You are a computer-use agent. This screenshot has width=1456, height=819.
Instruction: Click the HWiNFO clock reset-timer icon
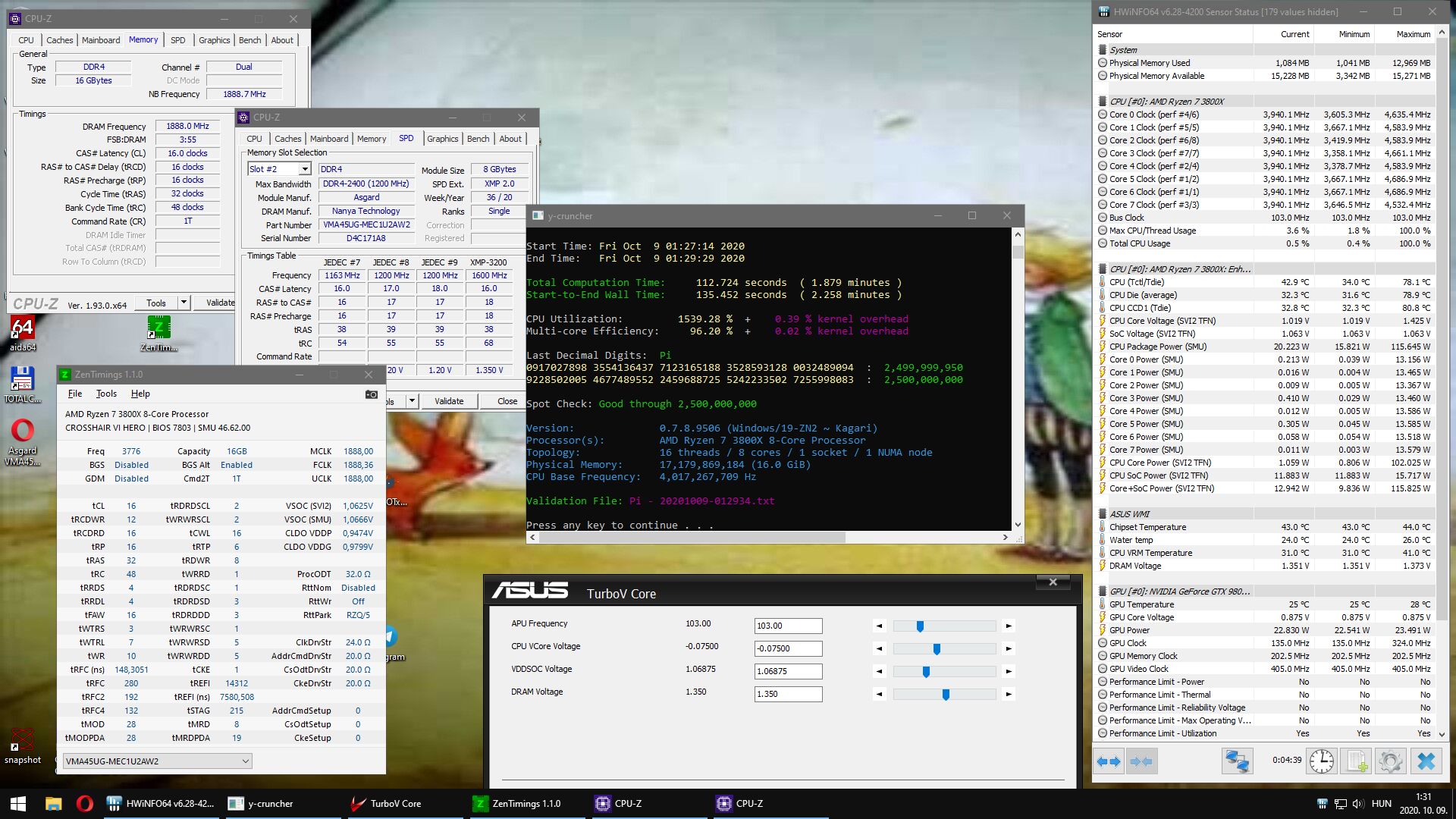[1322, 761]
